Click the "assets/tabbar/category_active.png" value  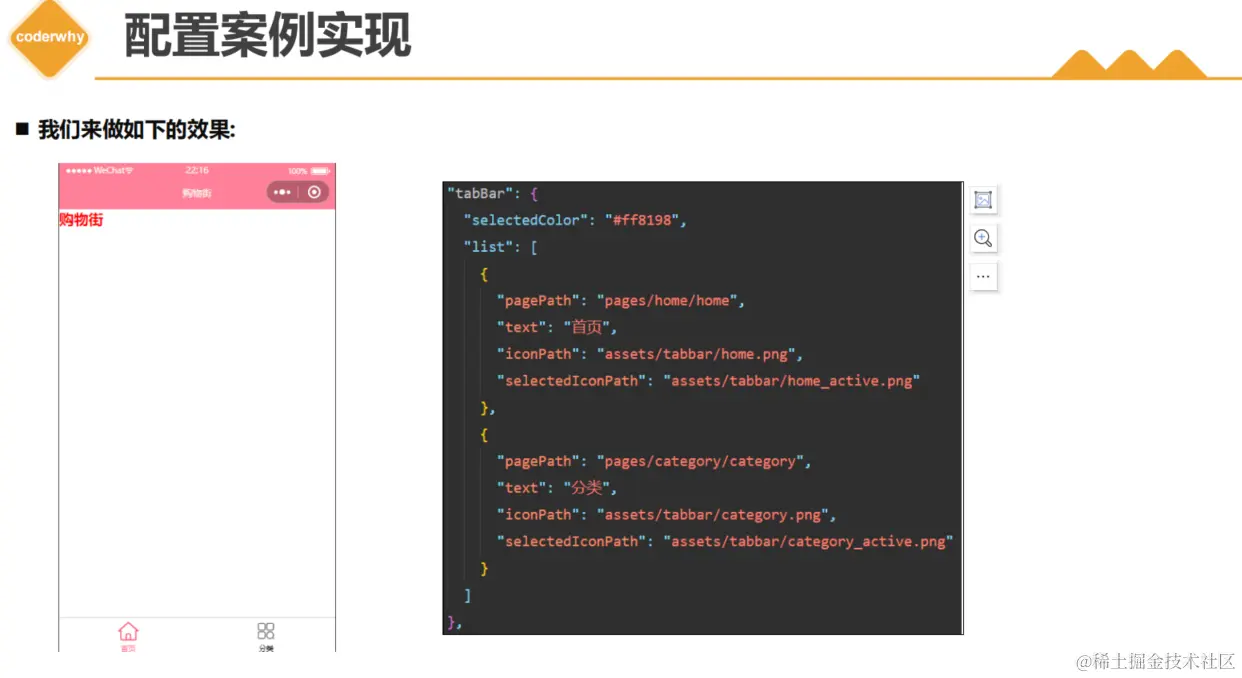pyautogui.click(x=808, y=542)
